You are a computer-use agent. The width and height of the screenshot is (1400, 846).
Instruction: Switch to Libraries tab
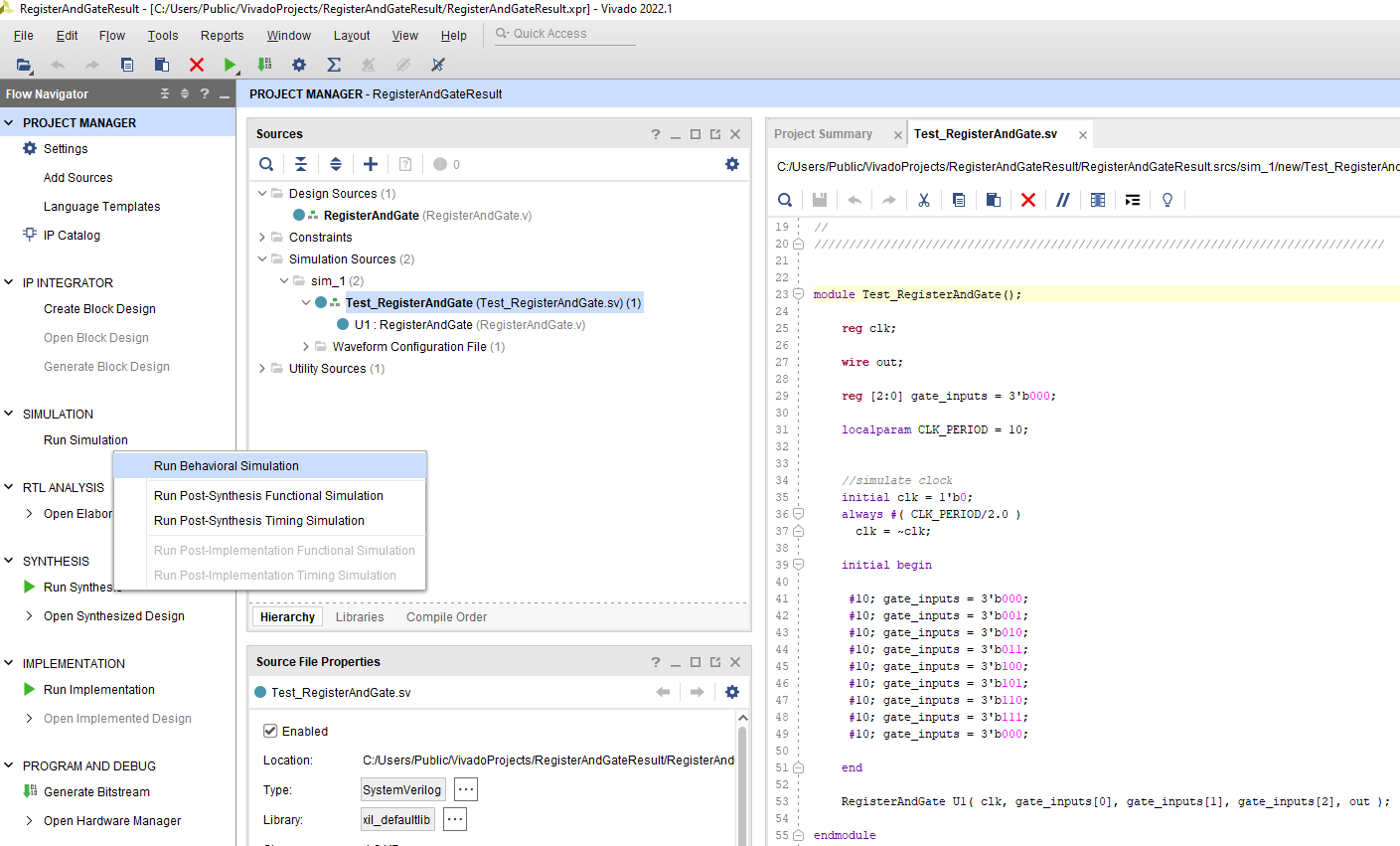point(360,616)
